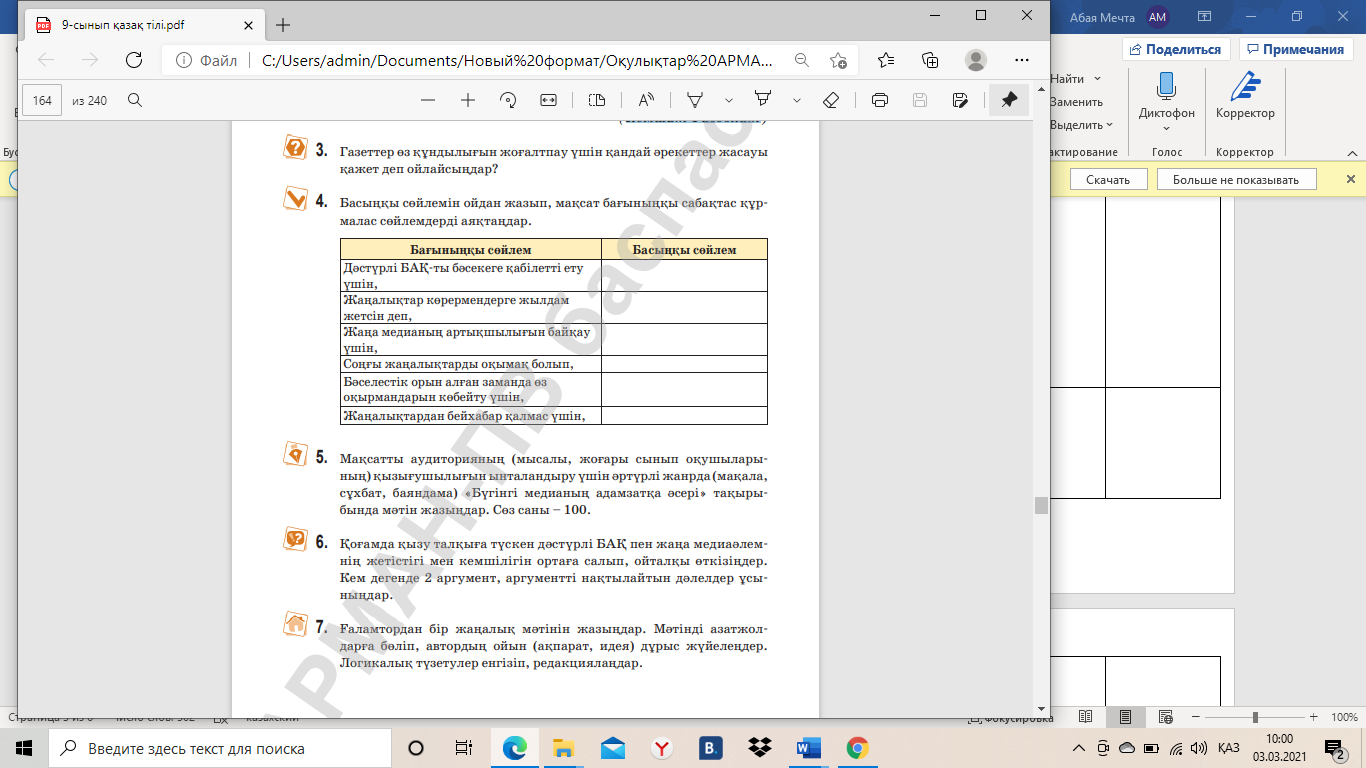Image resolution: width=1366 pixels, height=768 pixels.
Task: Reload the PDF page in Edge
Action: 133,60
